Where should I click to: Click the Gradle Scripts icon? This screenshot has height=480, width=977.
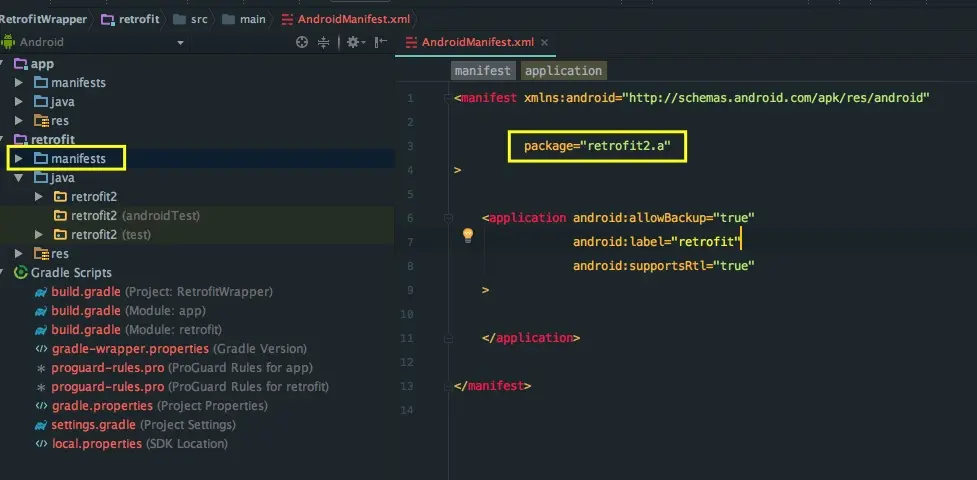tap(21, 272)
